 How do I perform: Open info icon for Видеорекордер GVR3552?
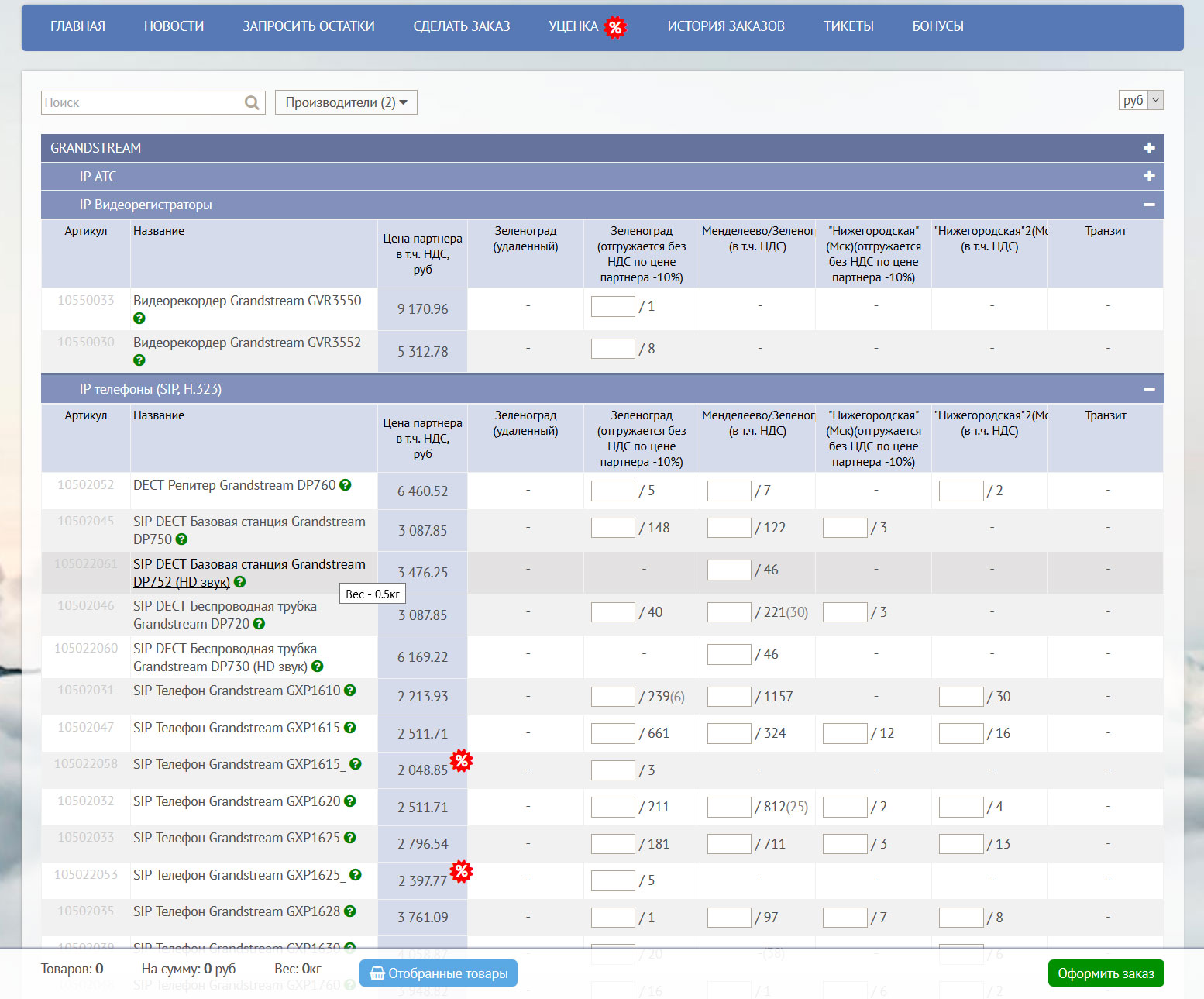pos(139,360)
